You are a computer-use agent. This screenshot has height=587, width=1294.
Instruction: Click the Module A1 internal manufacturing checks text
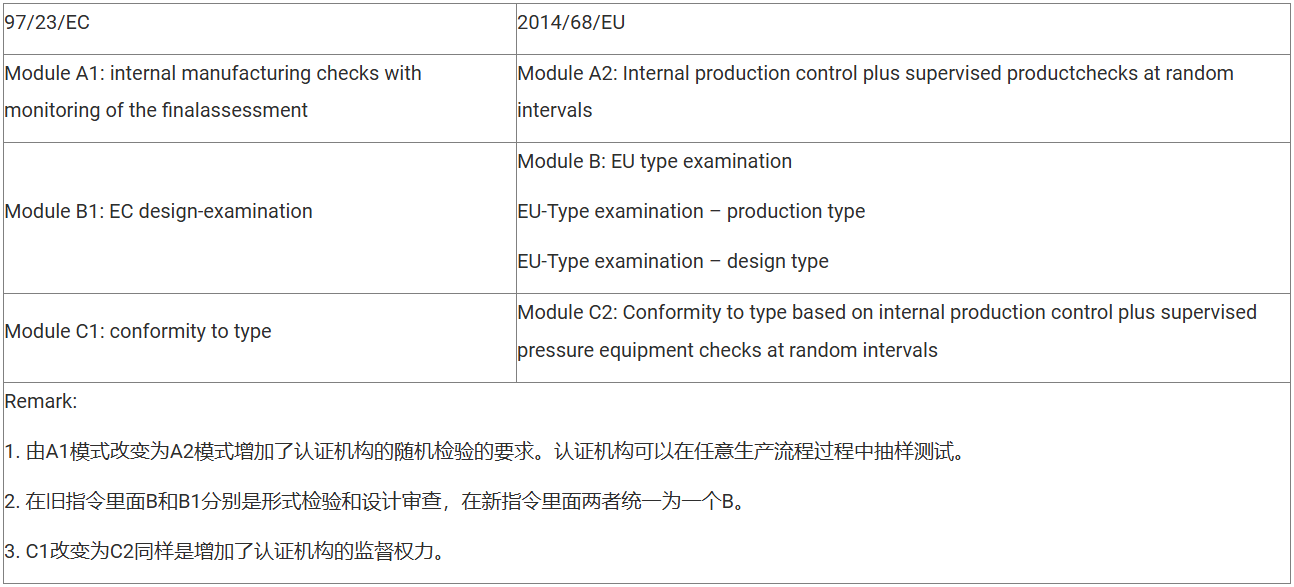[213, 73]
